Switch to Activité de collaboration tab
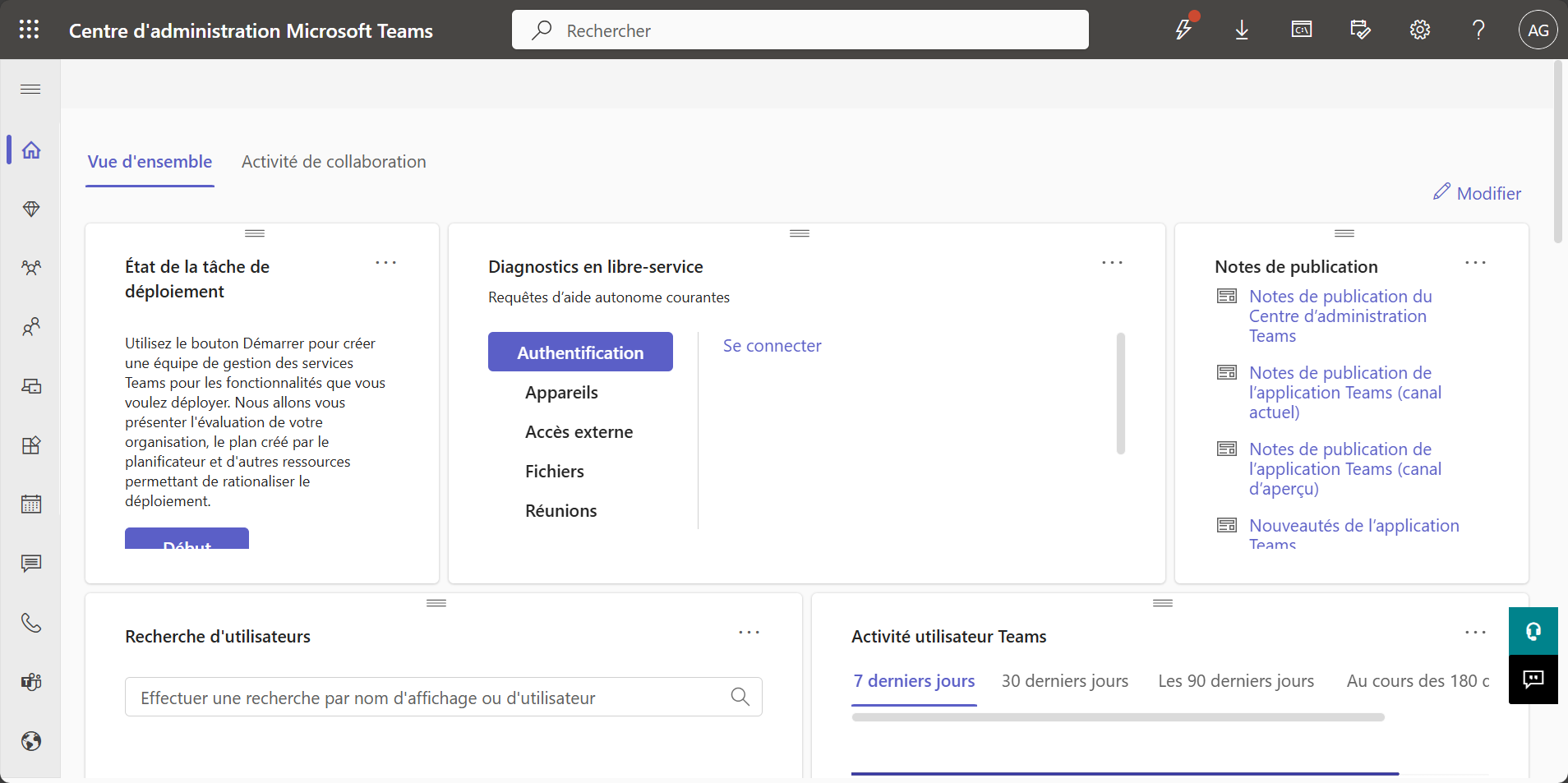 334,162
